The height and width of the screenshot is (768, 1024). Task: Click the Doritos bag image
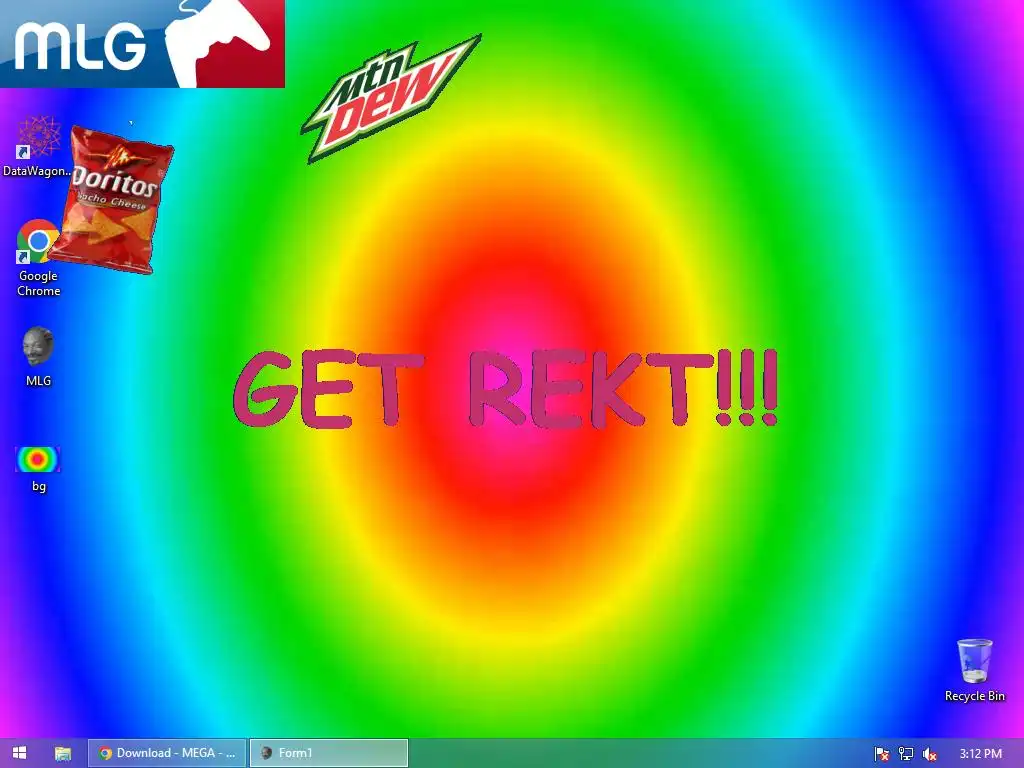point(111,199)
